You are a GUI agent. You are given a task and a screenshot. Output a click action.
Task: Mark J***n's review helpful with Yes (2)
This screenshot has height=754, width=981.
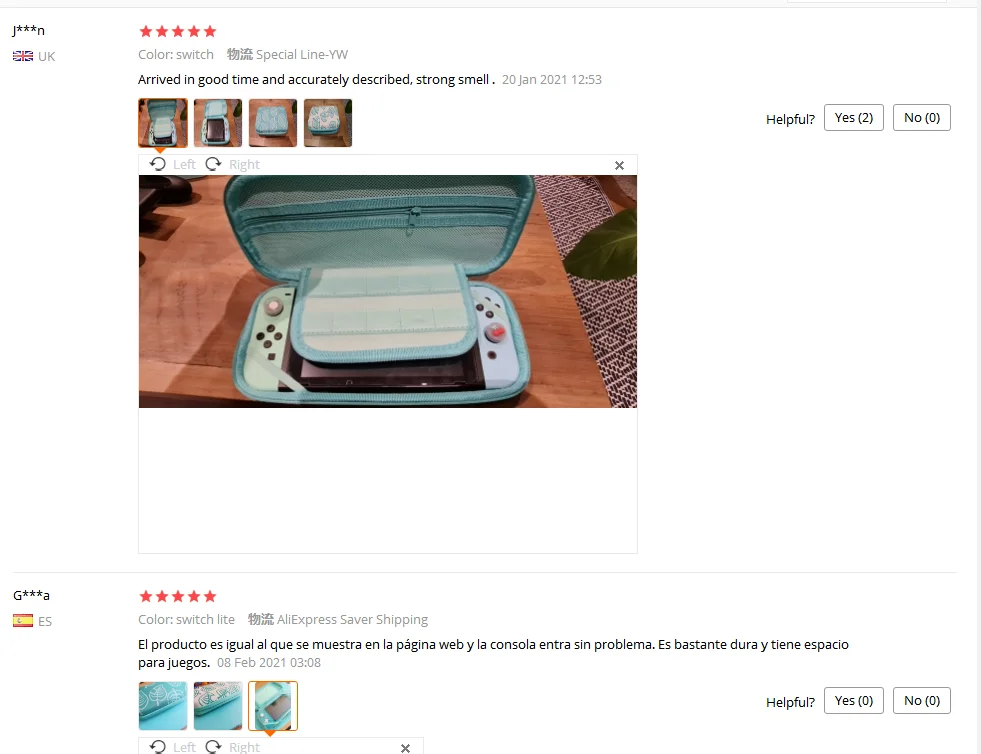[x=853, y=118]
